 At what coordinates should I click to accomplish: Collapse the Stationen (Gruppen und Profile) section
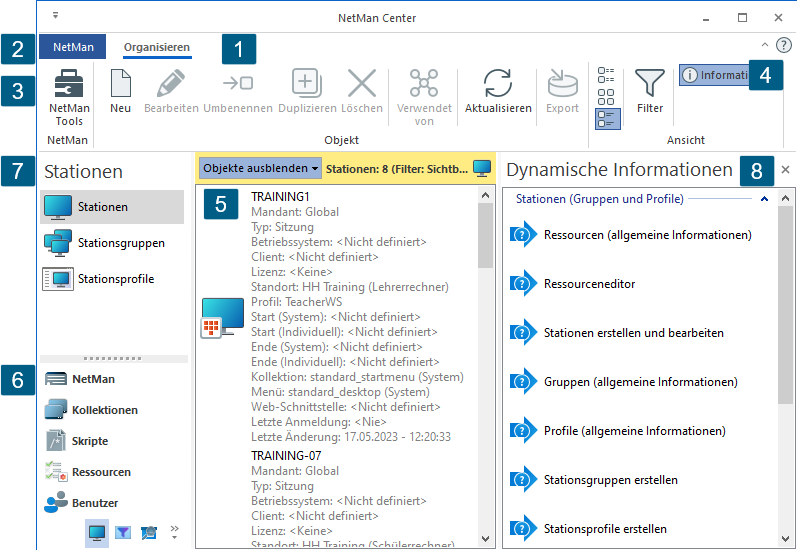764,199
